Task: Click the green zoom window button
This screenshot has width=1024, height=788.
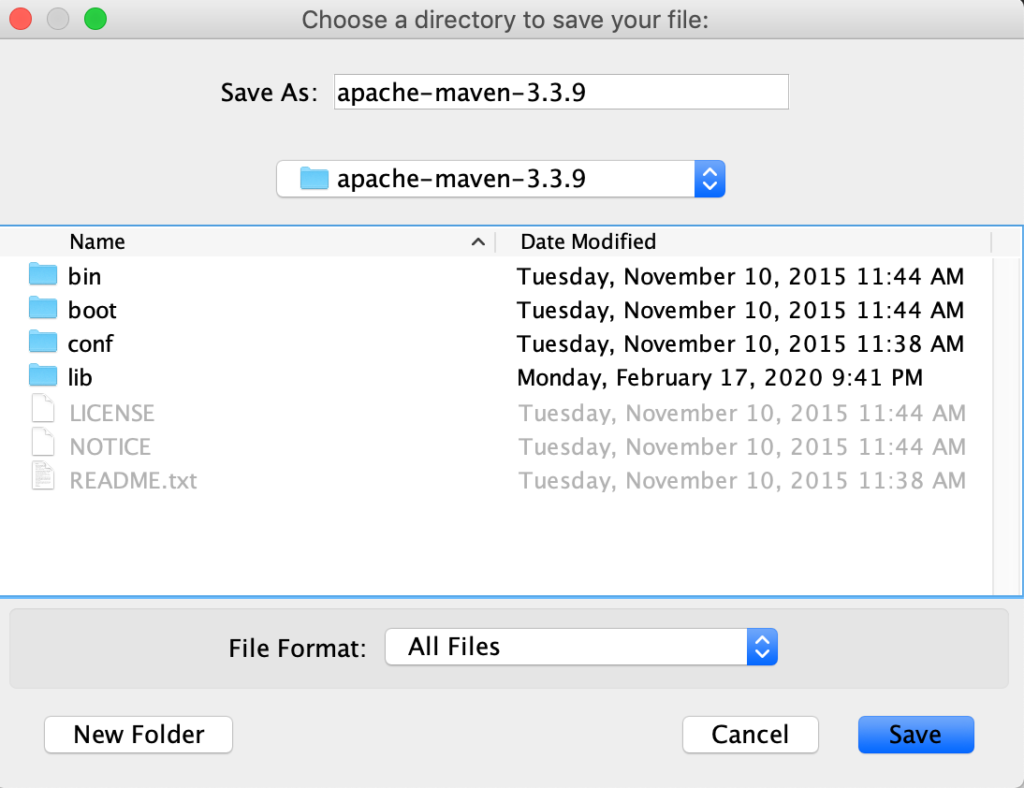Action: pyautogui.click(x=95, y=19)
